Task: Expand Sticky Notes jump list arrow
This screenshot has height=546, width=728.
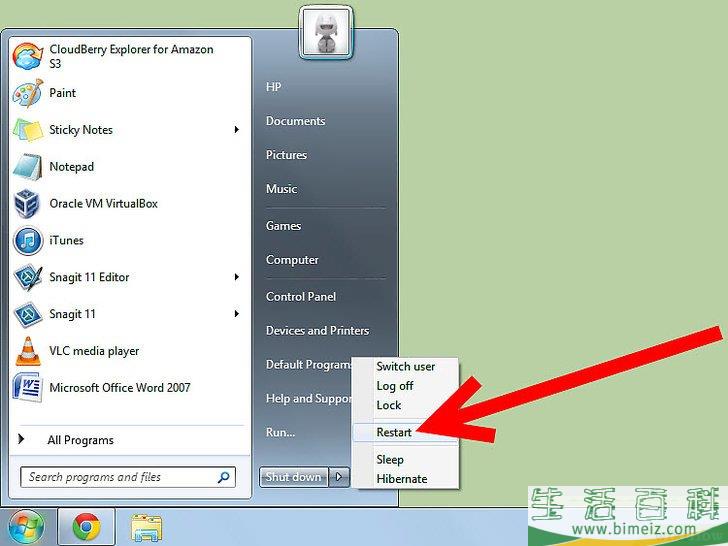Action: [236, 130]
